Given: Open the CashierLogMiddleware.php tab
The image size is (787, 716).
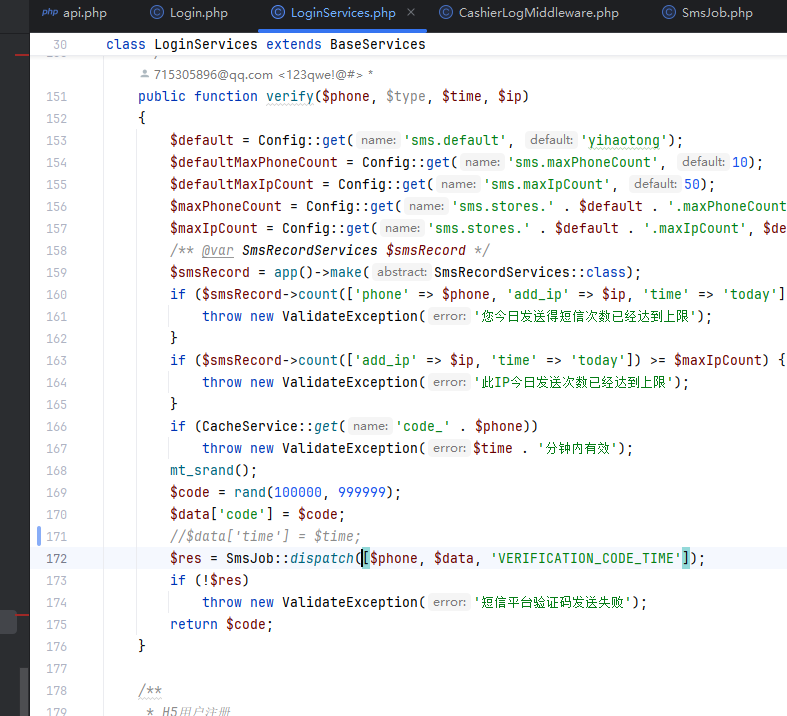Looking at the screenshot, I should 529,13.
